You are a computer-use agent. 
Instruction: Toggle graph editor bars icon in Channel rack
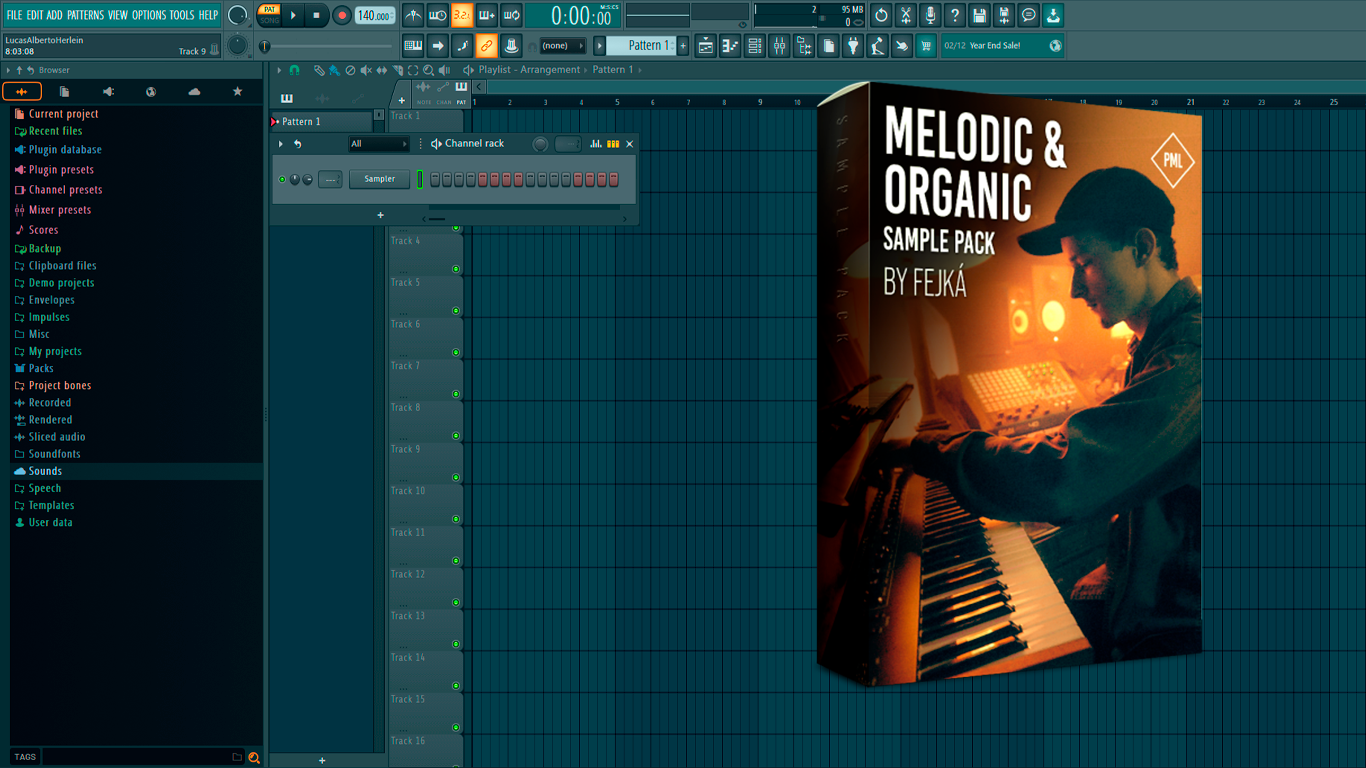(x=596, y=144)
